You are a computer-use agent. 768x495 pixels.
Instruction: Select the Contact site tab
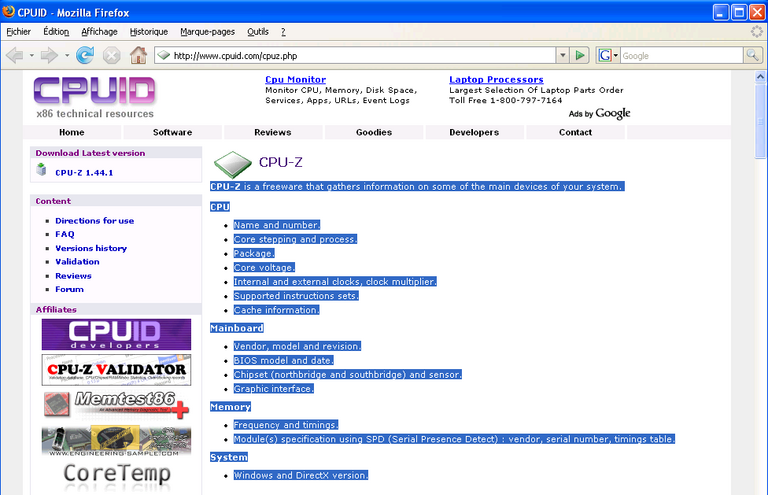[576, 132]
